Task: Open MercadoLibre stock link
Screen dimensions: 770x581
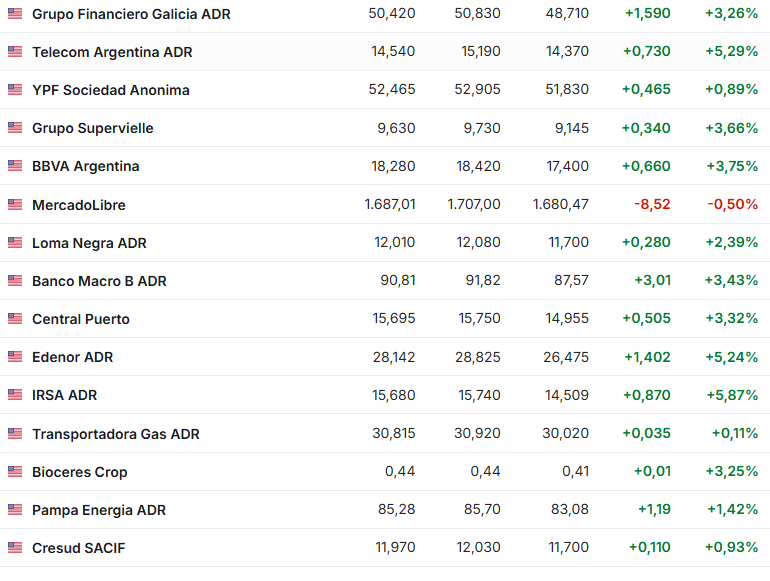Action: [x=79, y=205]
